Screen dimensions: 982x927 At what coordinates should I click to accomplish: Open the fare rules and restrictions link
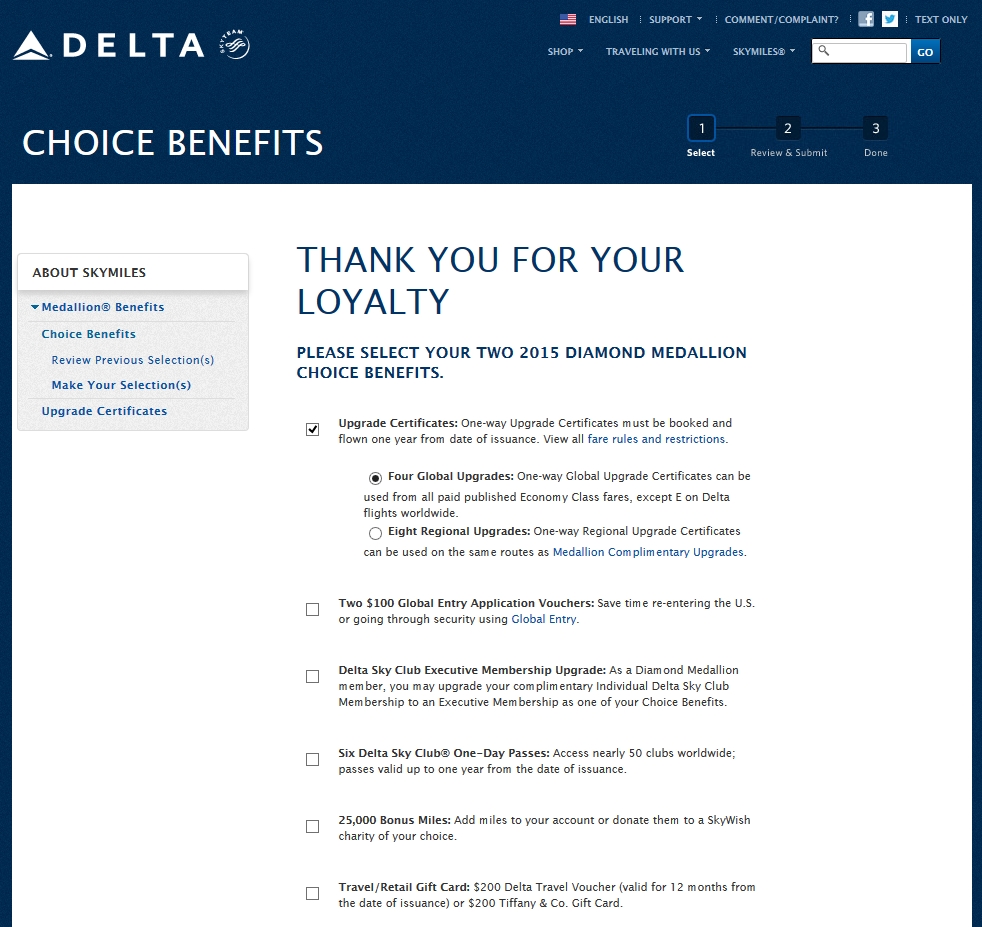656,439
